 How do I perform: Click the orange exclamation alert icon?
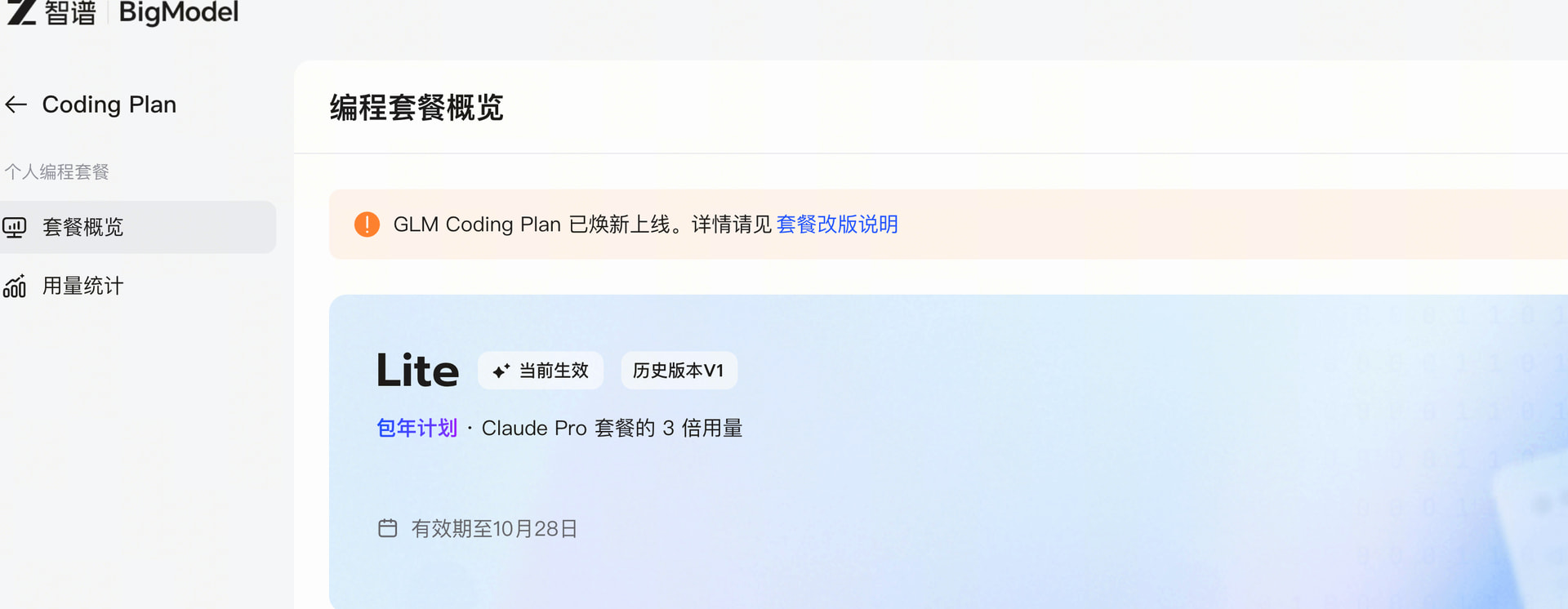367,224
